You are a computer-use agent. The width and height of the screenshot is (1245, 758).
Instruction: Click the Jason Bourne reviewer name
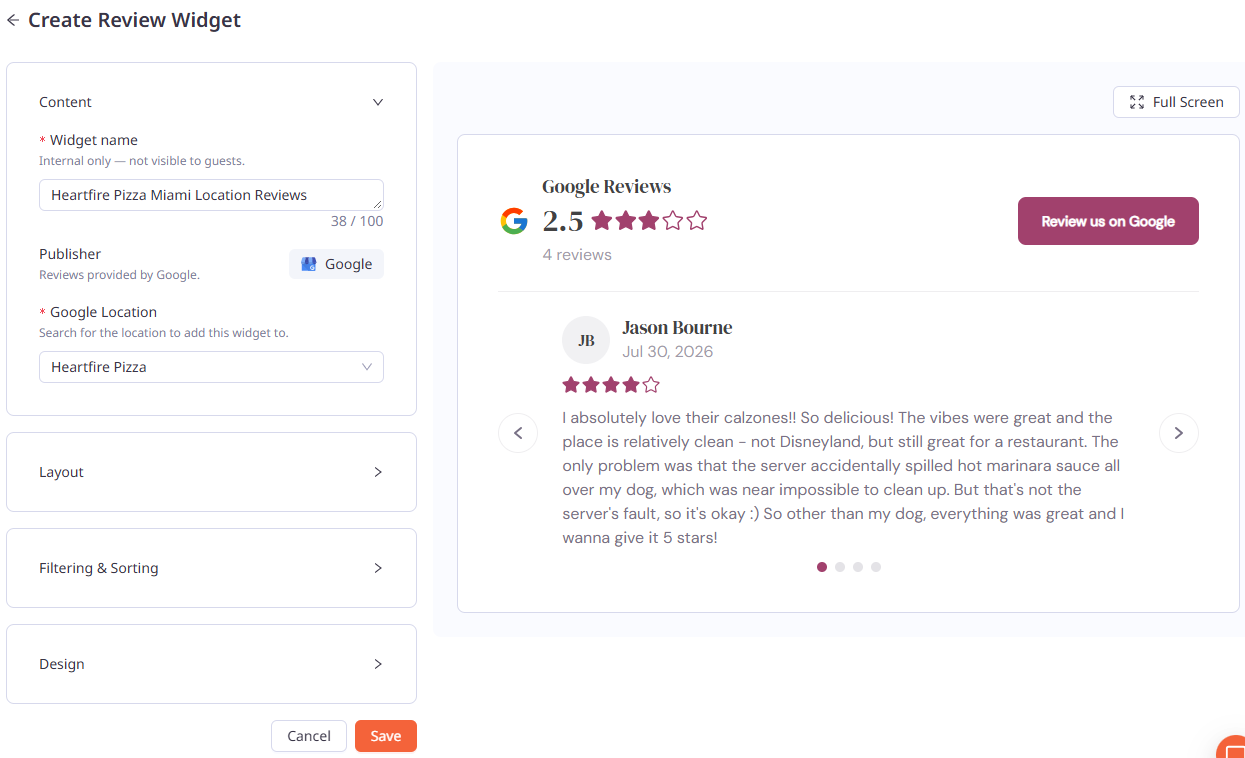point(677,328)
